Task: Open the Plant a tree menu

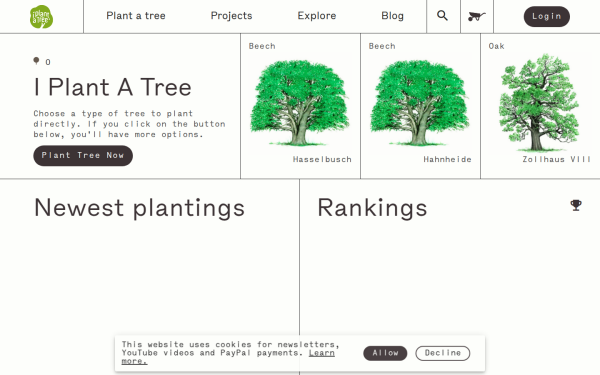Action: (x=136, y=16)
